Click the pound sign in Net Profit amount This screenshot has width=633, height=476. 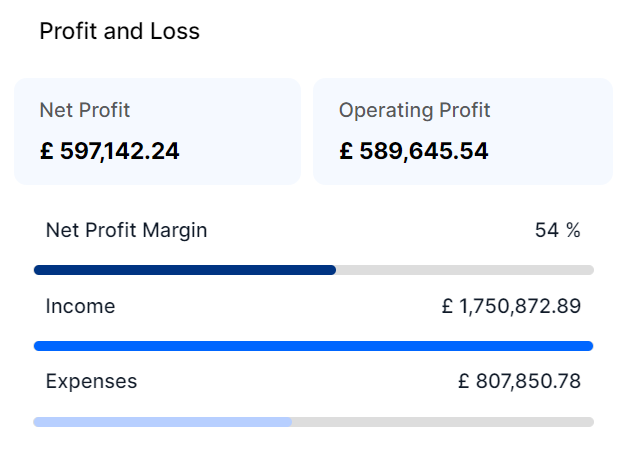point(46,152)
